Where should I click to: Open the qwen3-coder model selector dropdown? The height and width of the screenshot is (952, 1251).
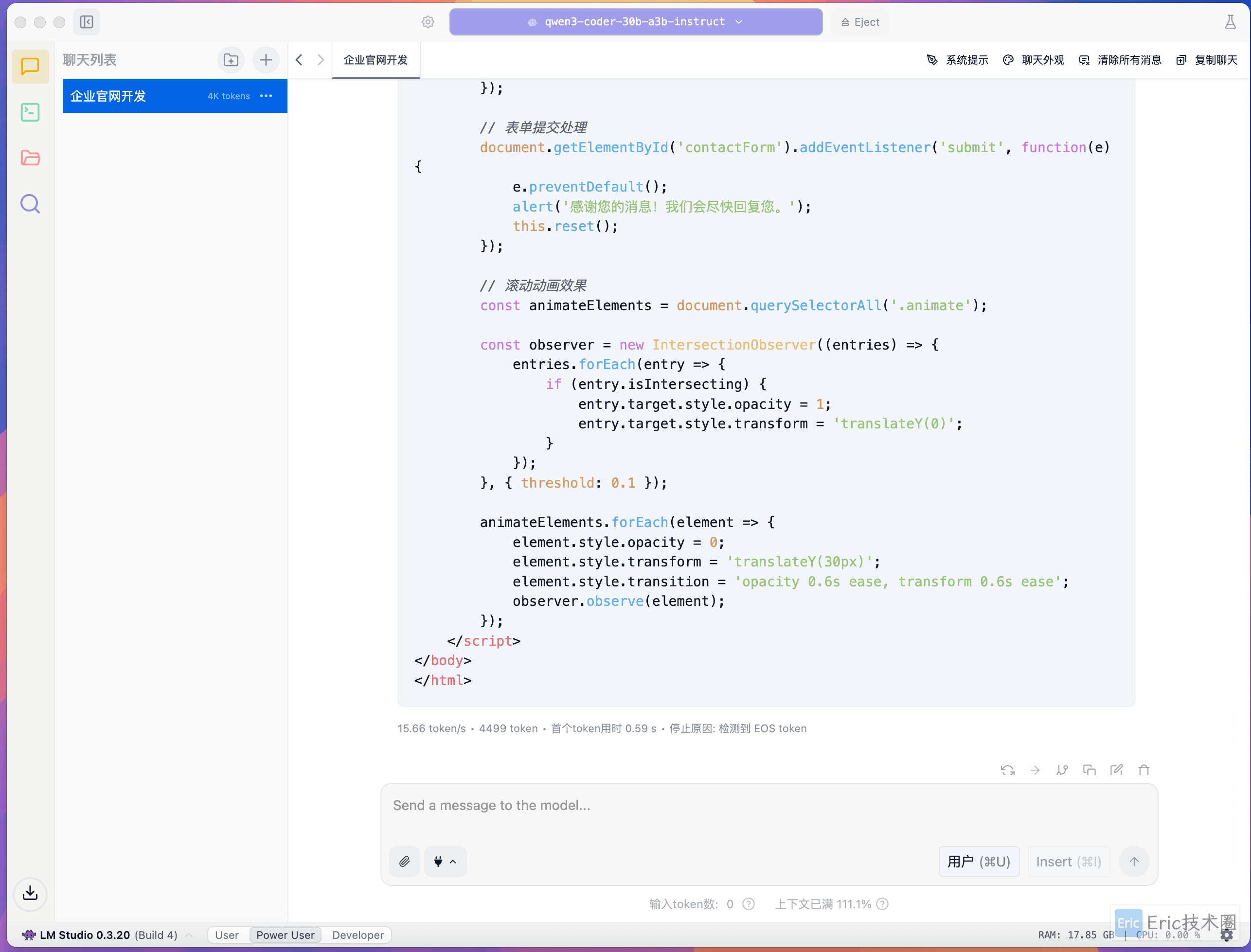coord(635,22)
